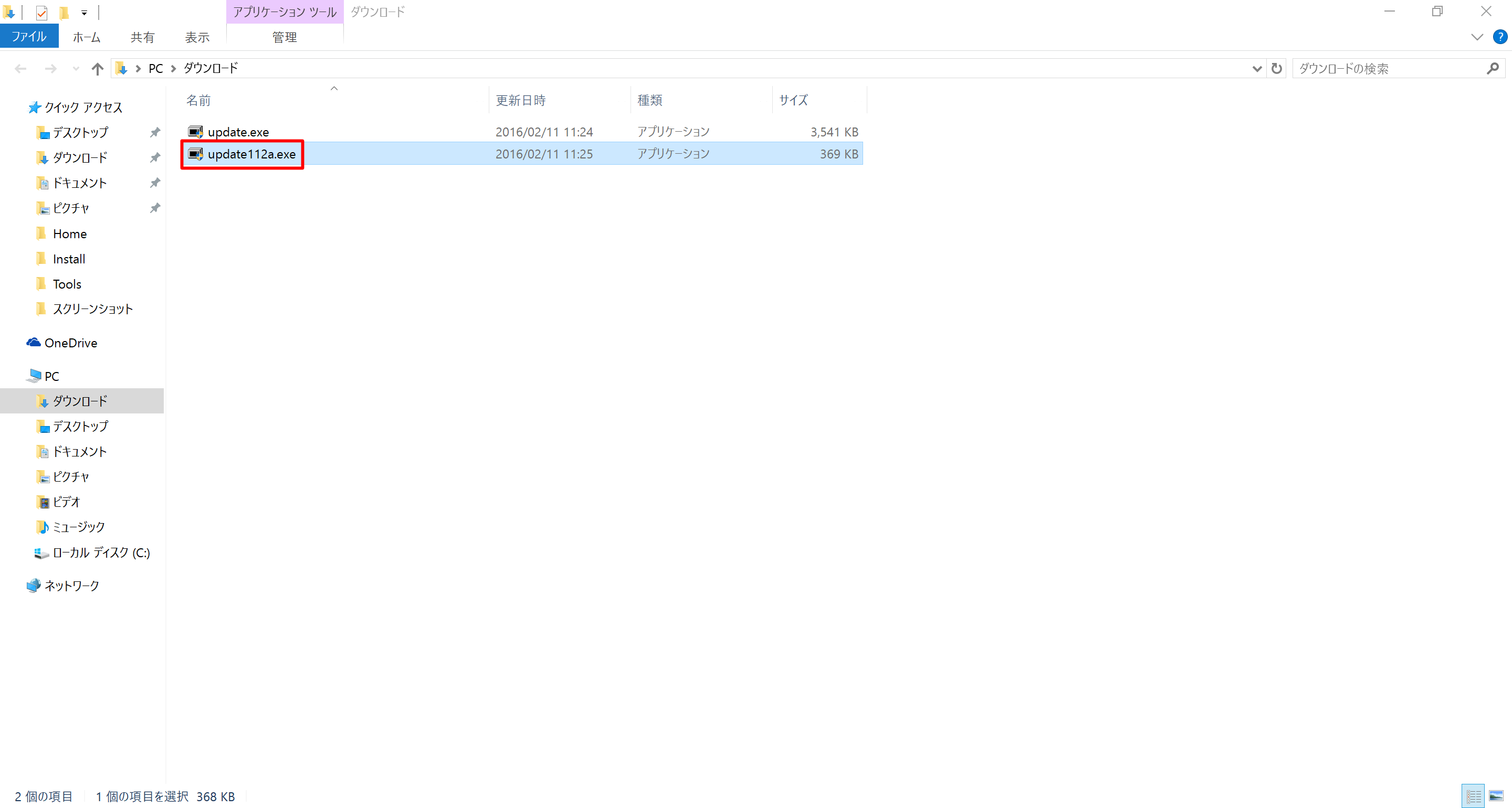1512x808 pixels.
Task: Expand the ribbon with the chevron
Action: 1477,37
